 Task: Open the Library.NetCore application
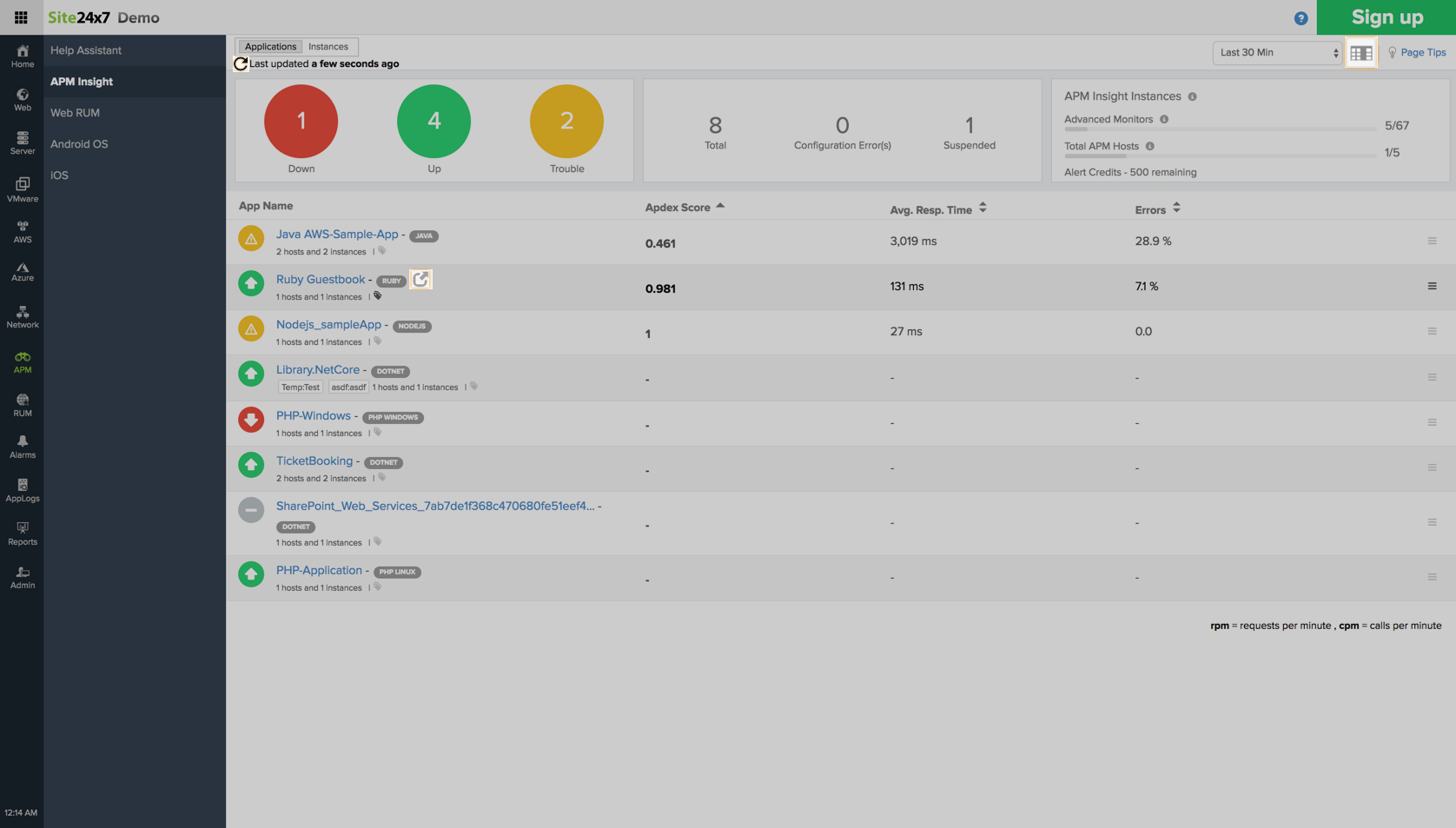318,369
